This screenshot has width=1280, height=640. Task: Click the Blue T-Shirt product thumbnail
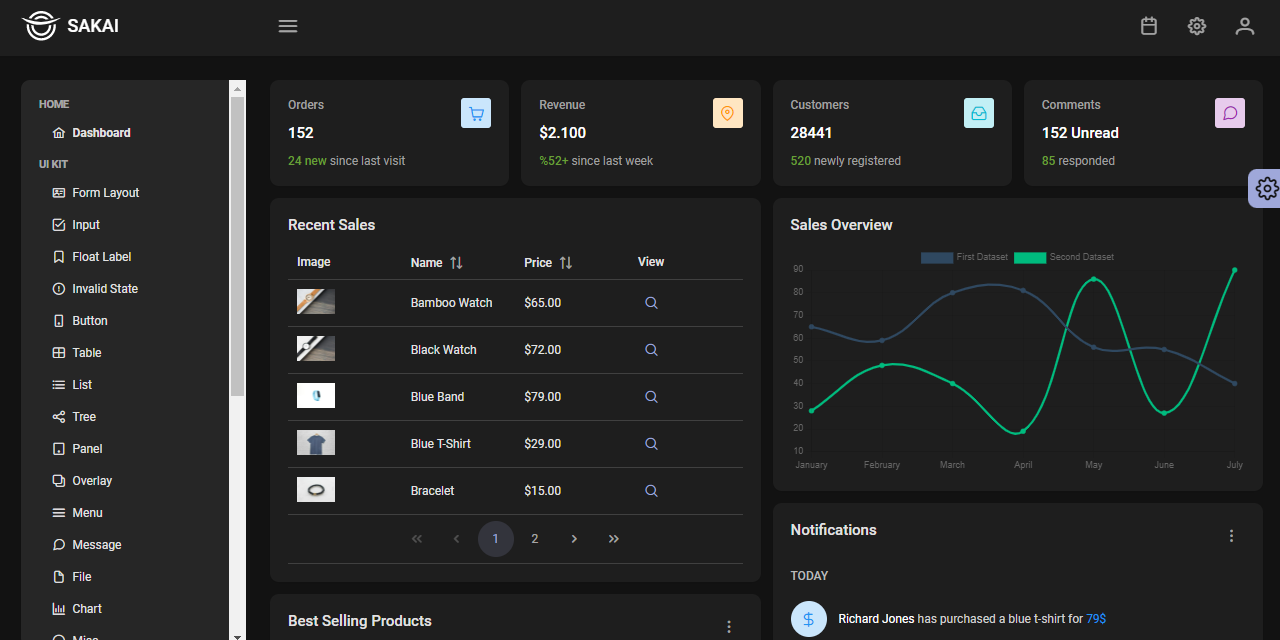315,442
